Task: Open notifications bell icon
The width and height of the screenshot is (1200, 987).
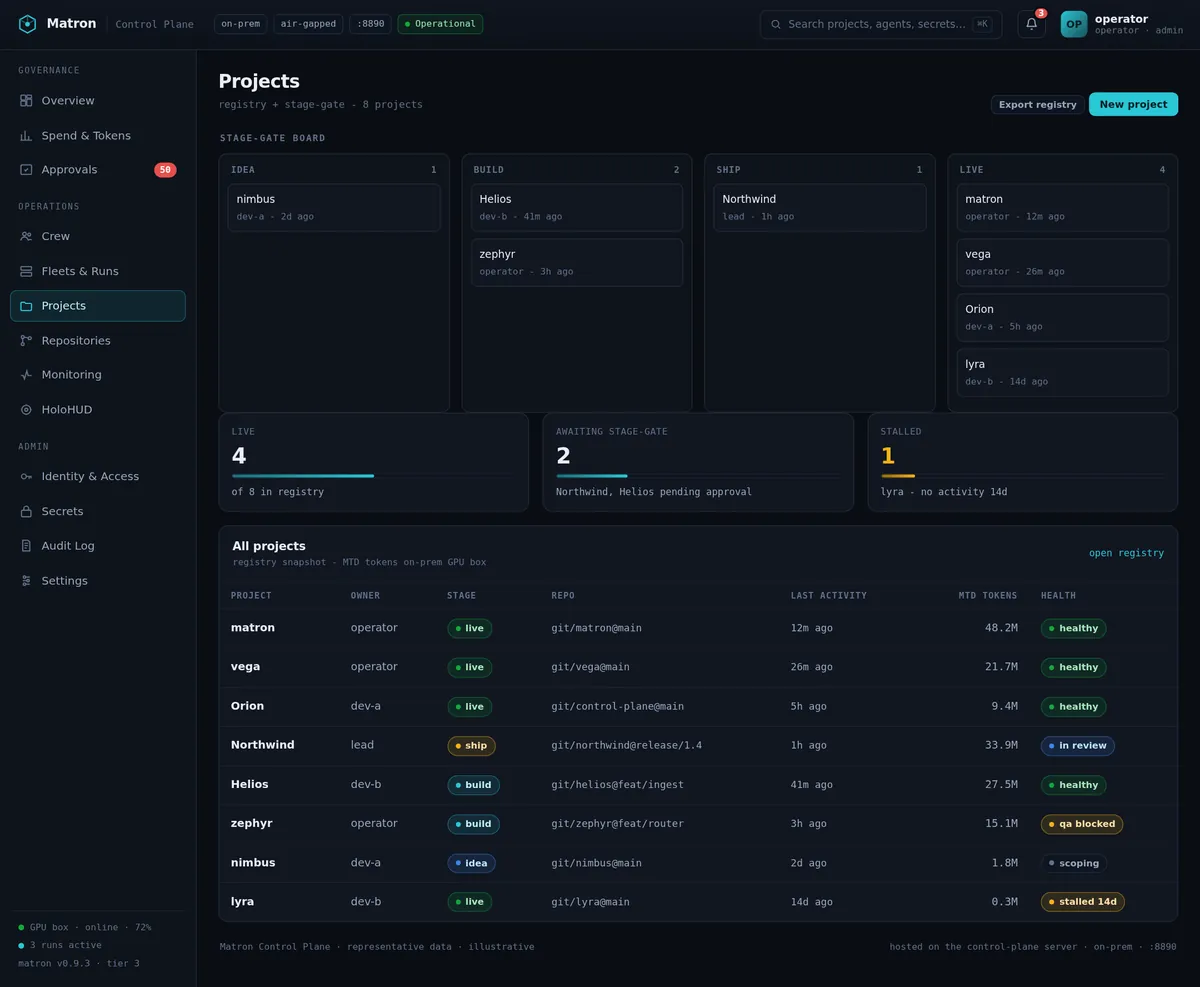Action: 1032,24
